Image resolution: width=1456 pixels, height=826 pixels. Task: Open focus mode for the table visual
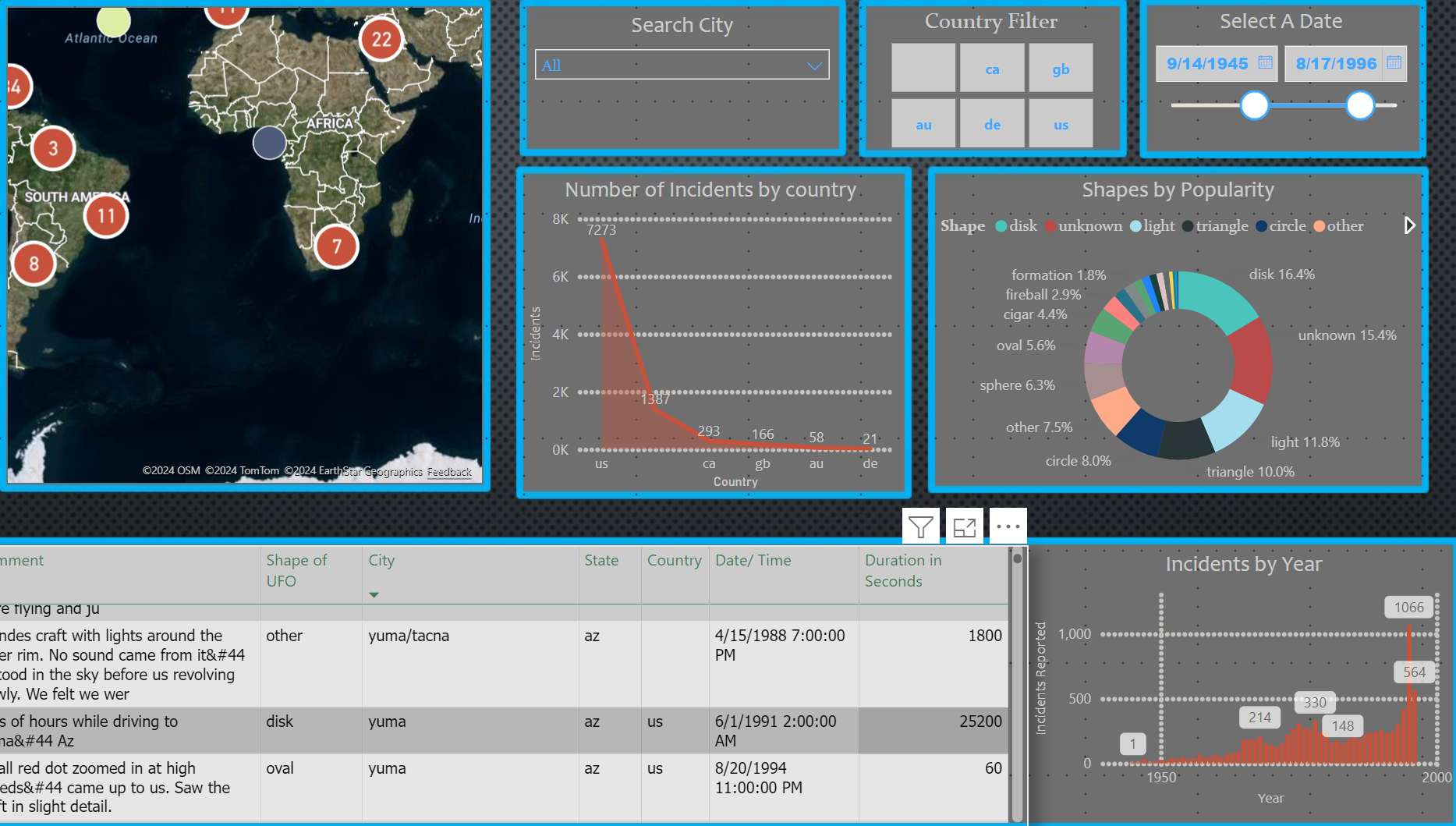964,527
